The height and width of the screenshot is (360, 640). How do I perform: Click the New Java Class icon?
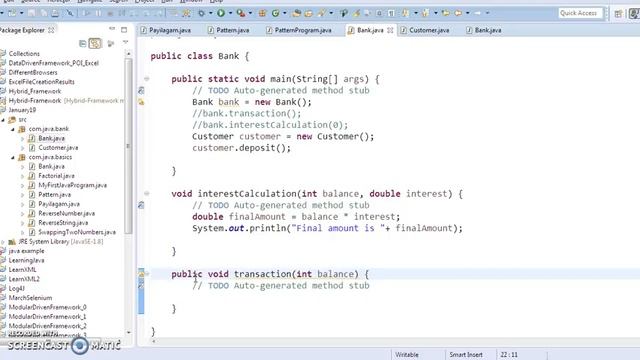276,13
